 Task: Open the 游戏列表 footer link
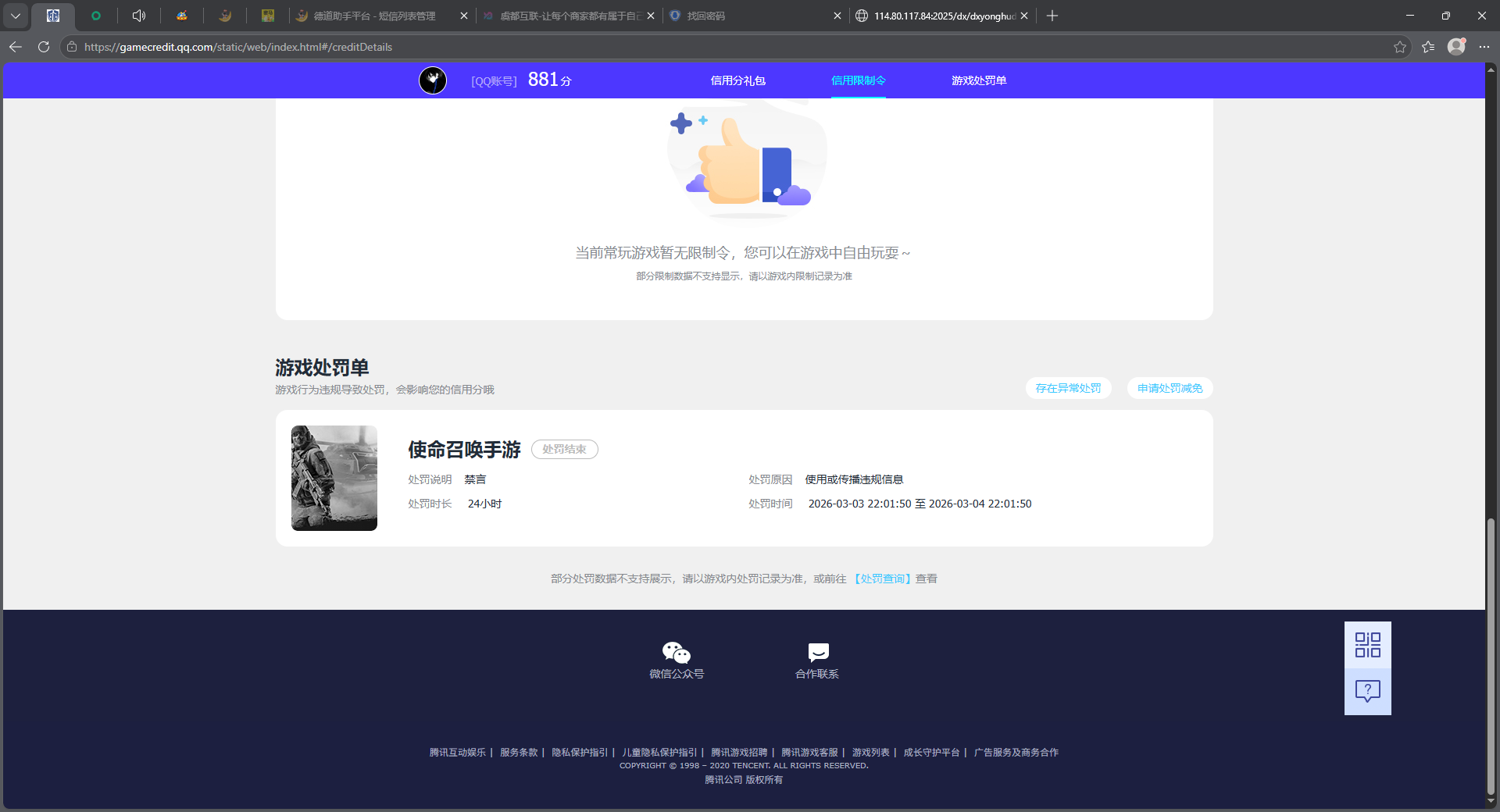(870, 753)
